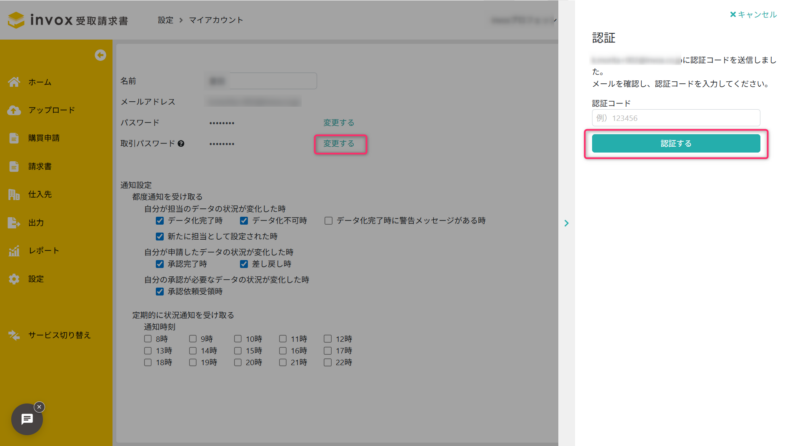Viewport: 800px width, 446px height.
Task: Check the 17時 notification checkbox
Action: point(328,351)
